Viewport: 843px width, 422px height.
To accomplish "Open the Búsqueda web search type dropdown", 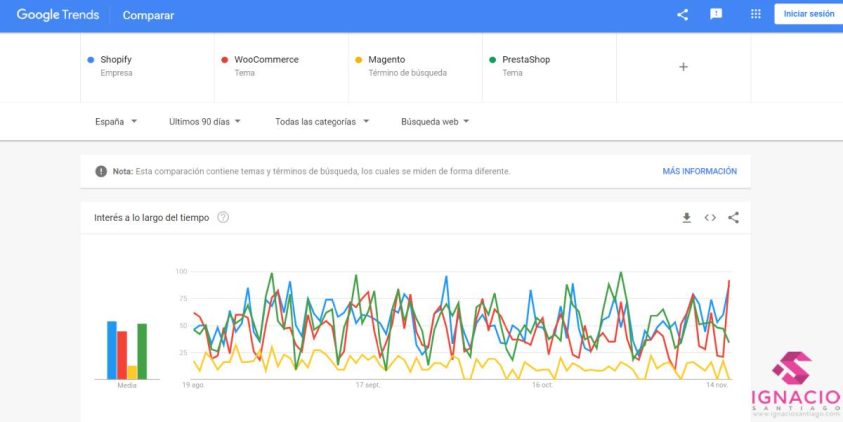I will (x=435, y=122).
